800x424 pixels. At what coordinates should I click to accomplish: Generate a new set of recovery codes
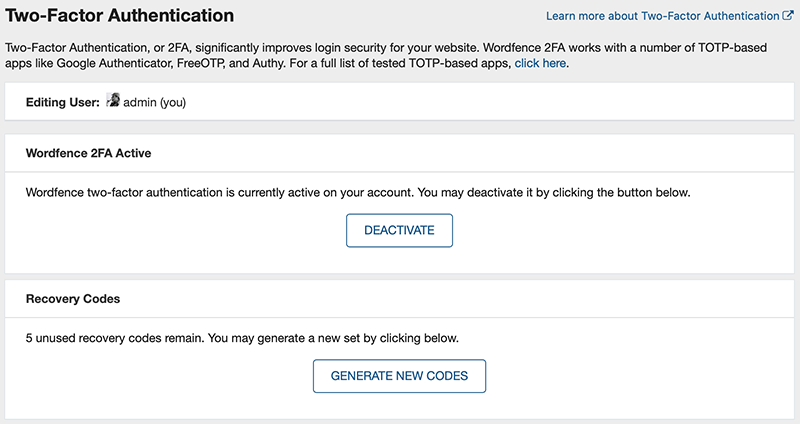399,376
